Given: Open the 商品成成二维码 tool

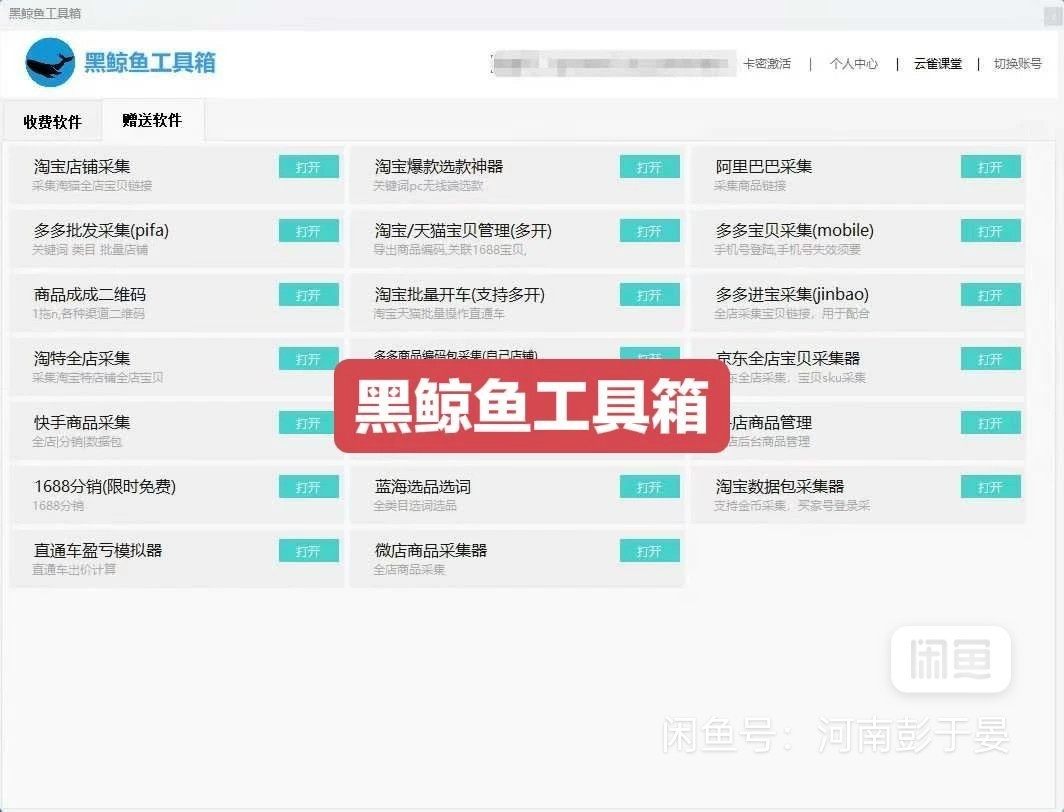Looking at the screenshot, I should point(309,295).
